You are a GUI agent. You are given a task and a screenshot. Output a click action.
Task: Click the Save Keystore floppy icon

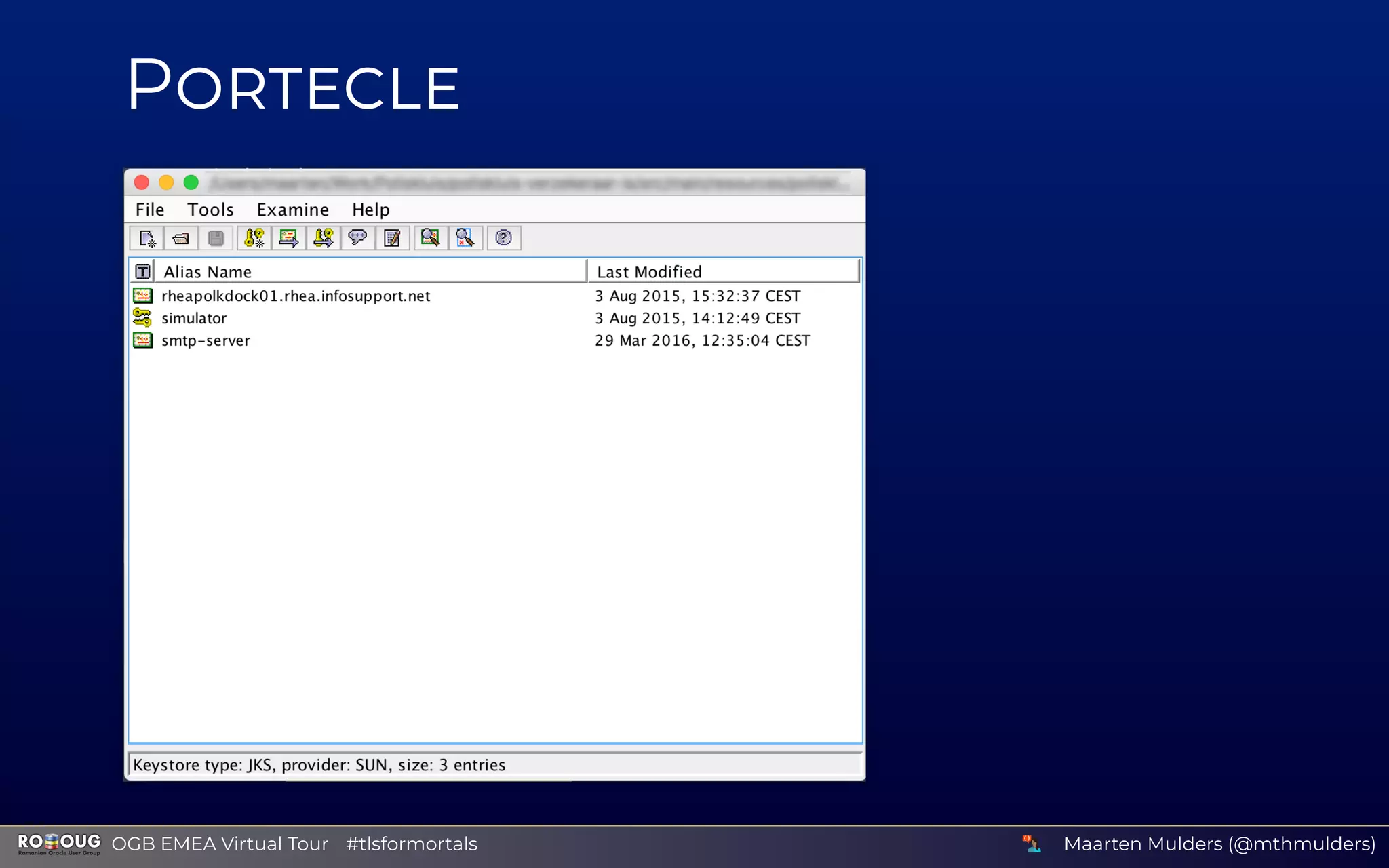216,239
